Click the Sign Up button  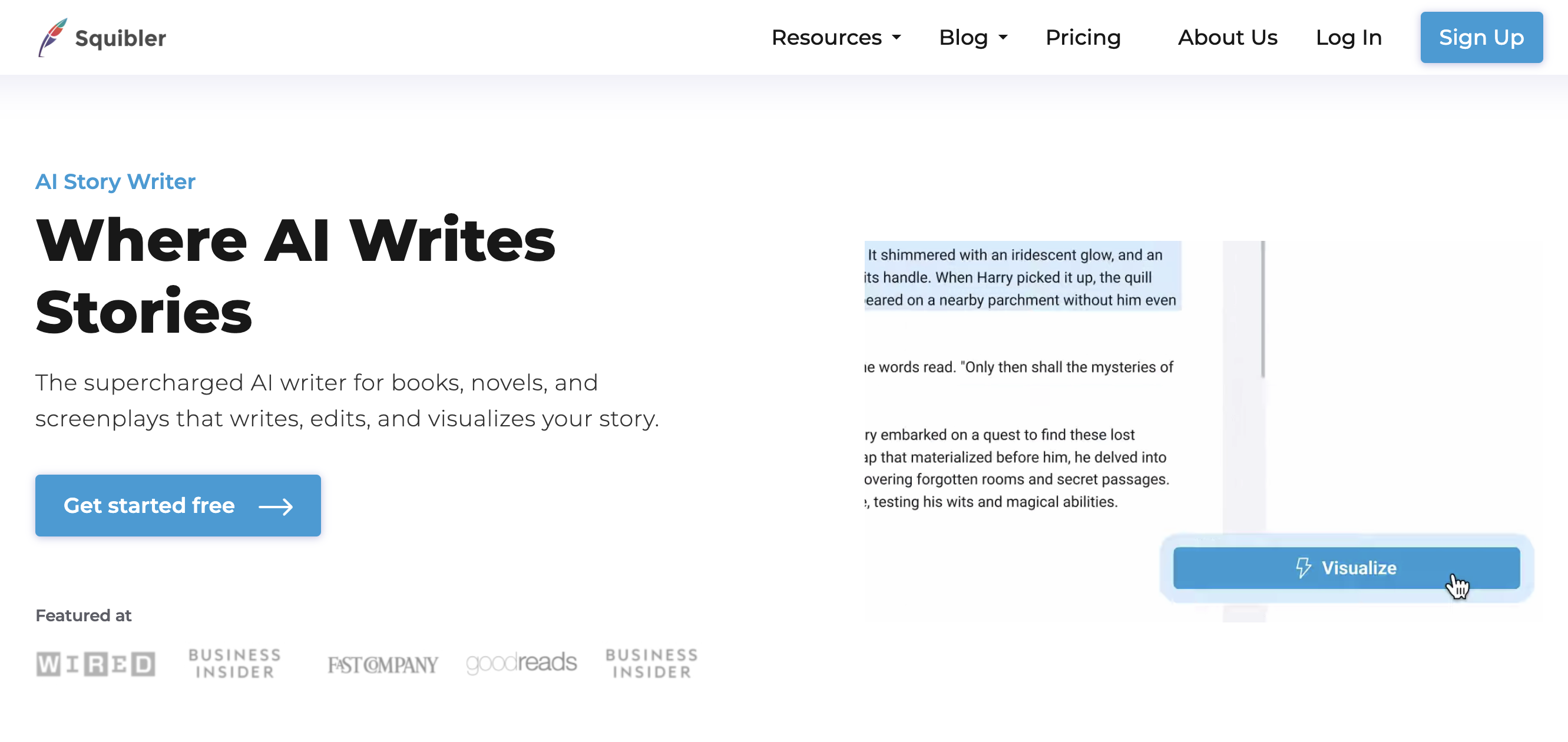(x=1481, y=37)
